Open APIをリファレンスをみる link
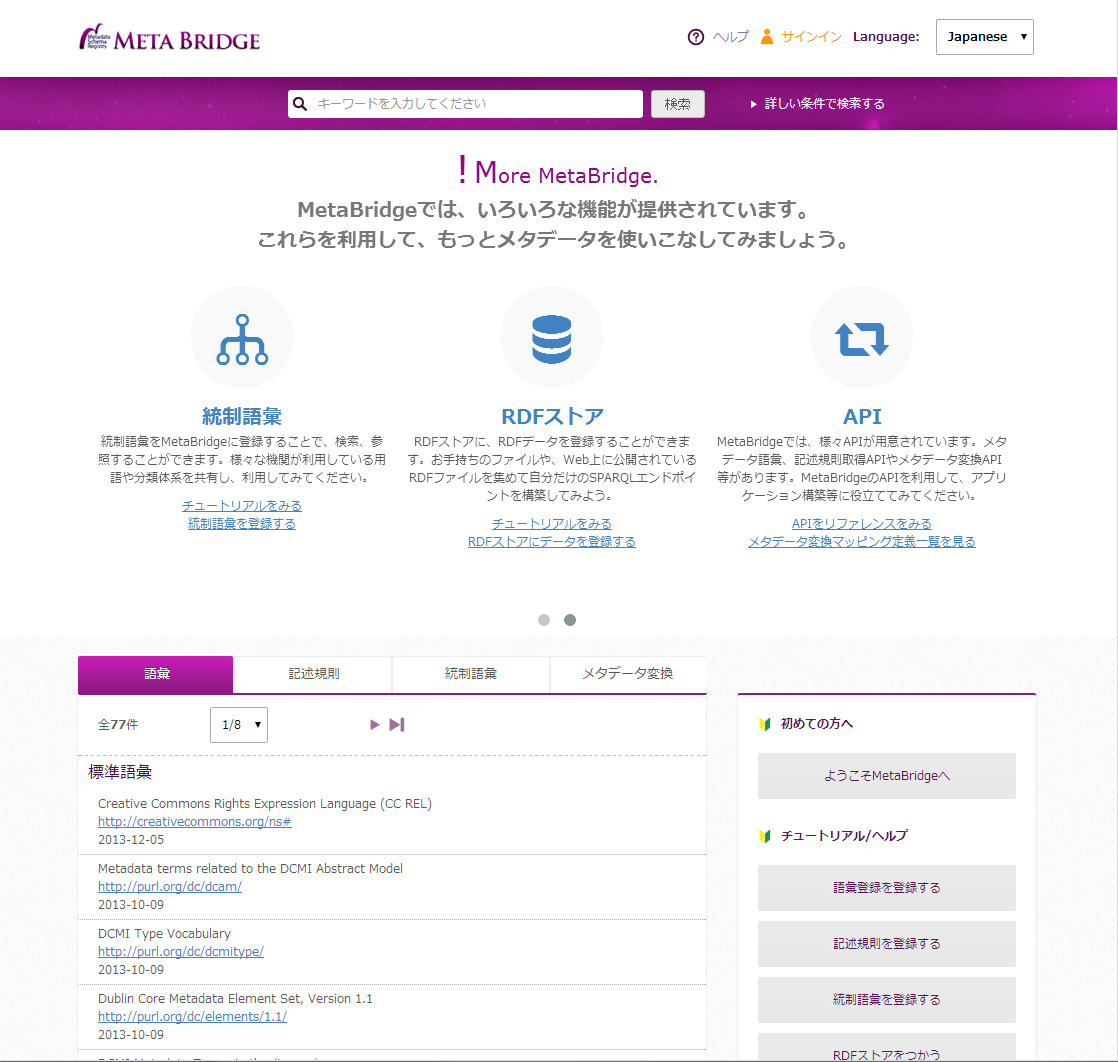1118x1062 pixels. 862,524
